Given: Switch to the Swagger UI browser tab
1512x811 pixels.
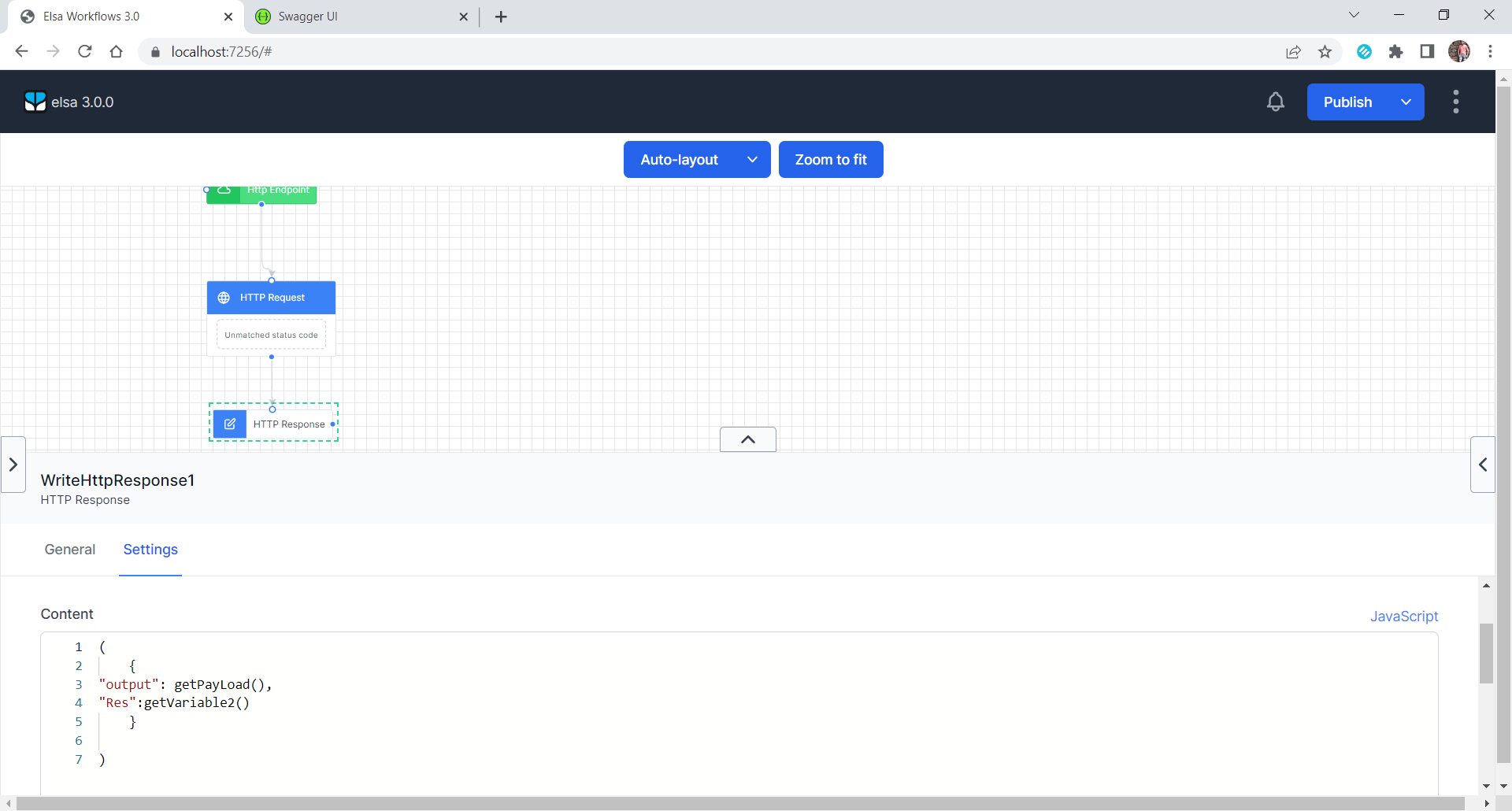Looking at the screenshot, I should (x=362, y=17).
